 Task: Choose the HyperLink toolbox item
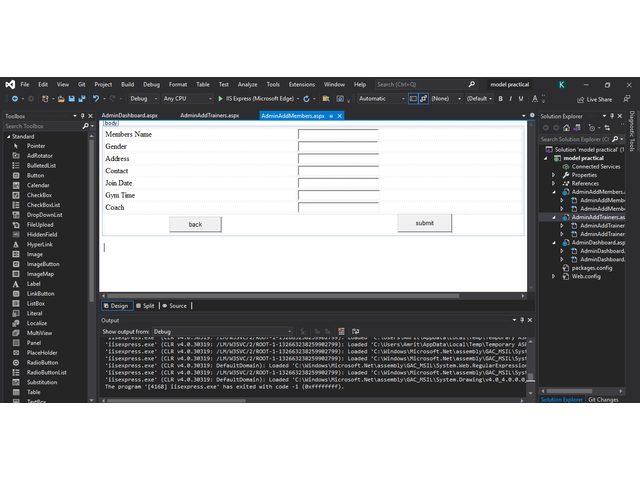[41, 244]
